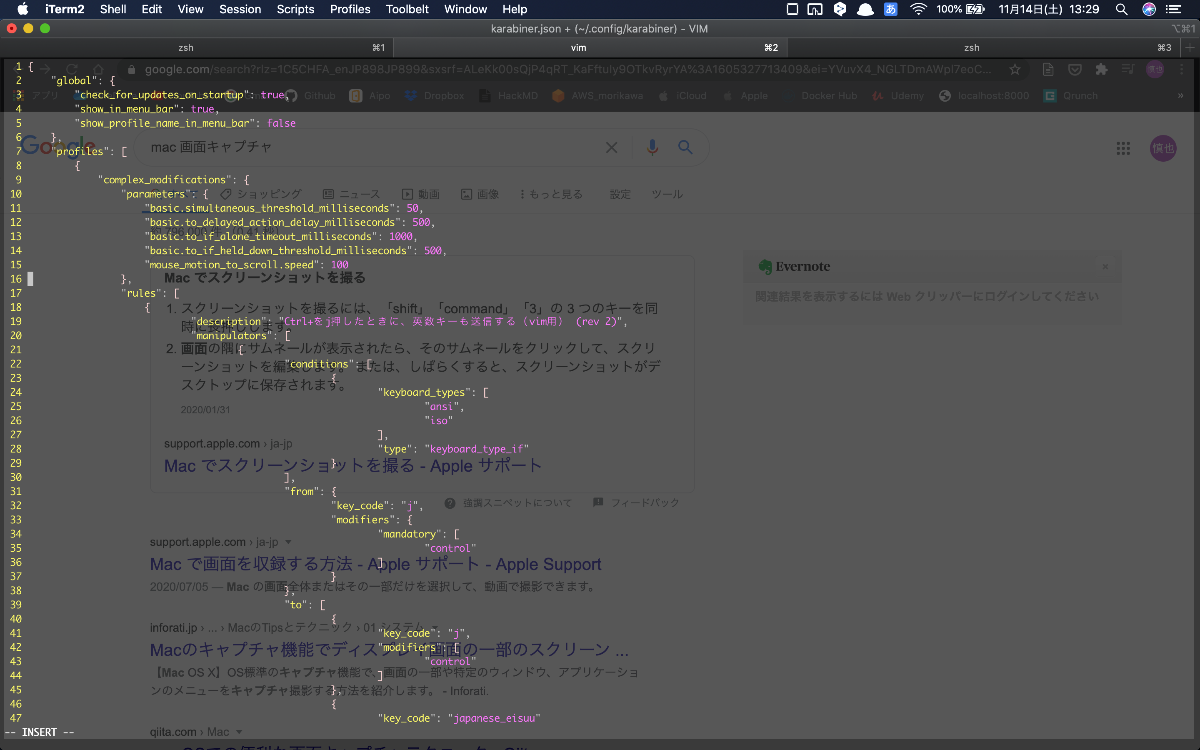Viewport: 1200px width, 750px height.
Task: Close the Evernote panel with its x
Action: point(1105,267)
